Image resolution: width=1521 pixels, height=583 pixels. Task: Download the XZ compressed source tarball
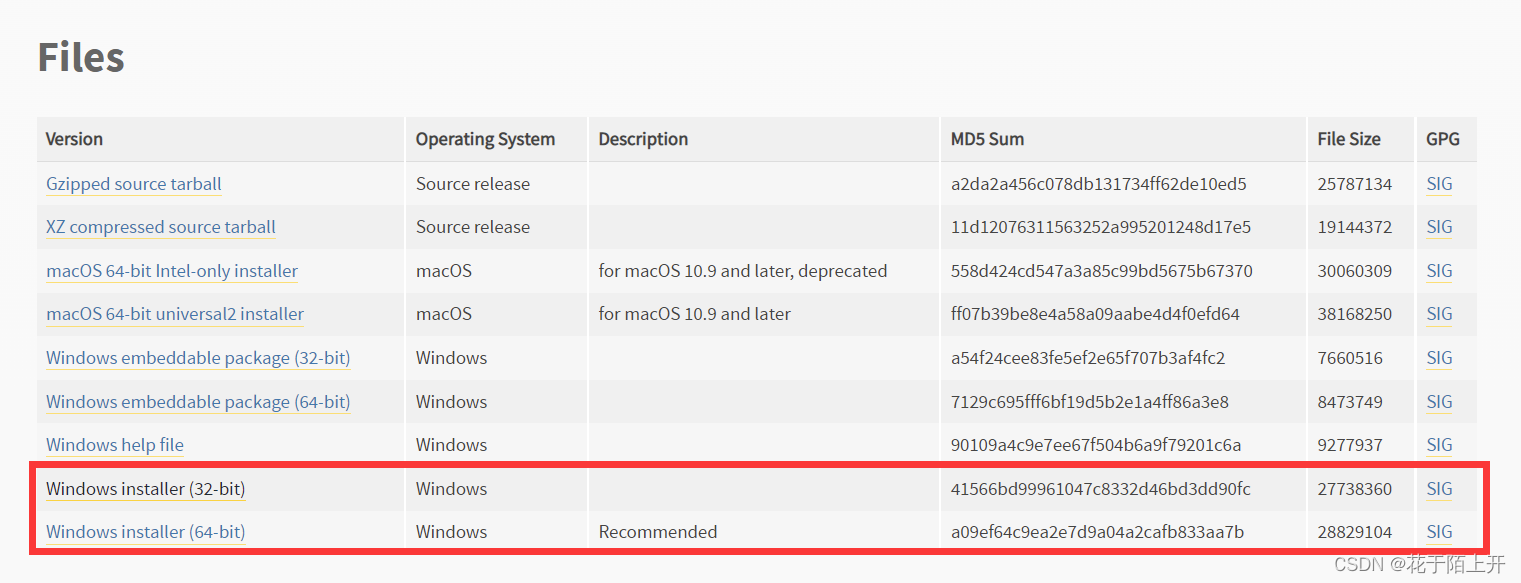pos(160,227)
